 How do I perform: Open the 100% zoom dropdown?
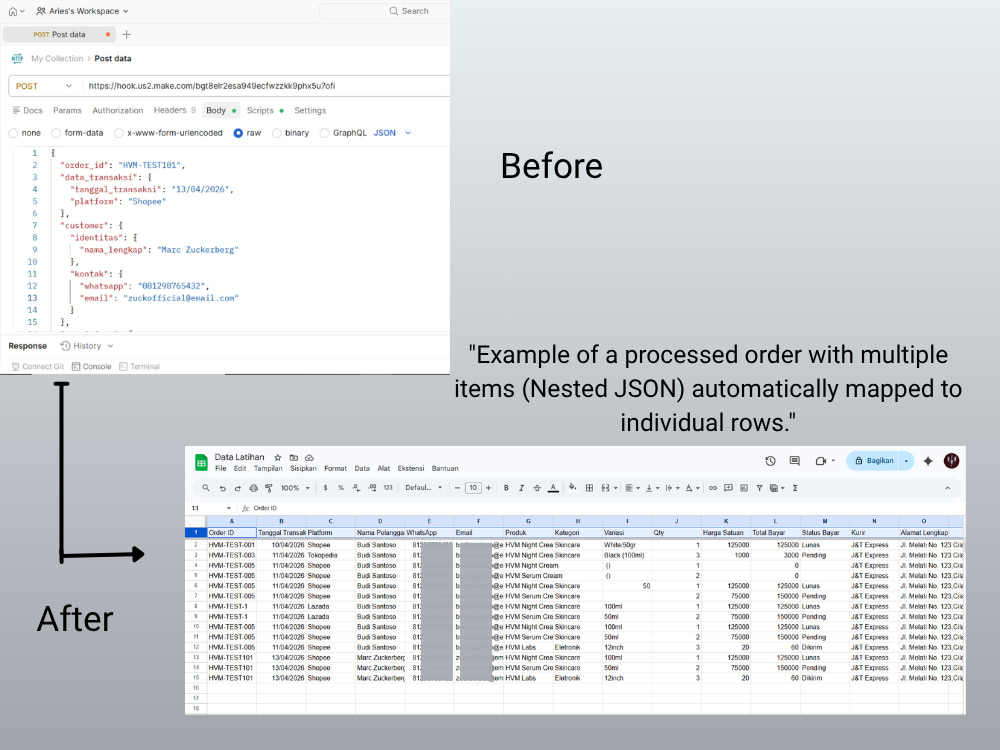point(295,489)
